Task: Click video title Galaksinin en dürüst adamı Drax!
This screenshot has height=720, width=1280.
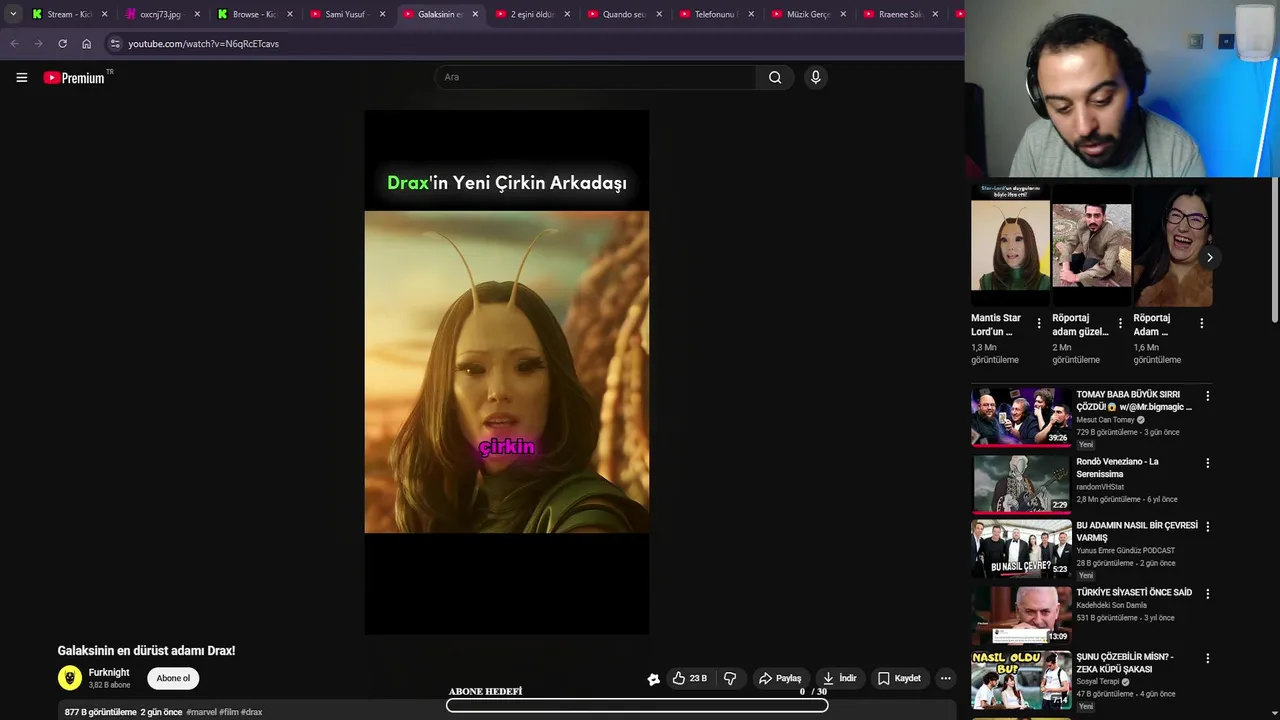Action: tap(146, 650)
